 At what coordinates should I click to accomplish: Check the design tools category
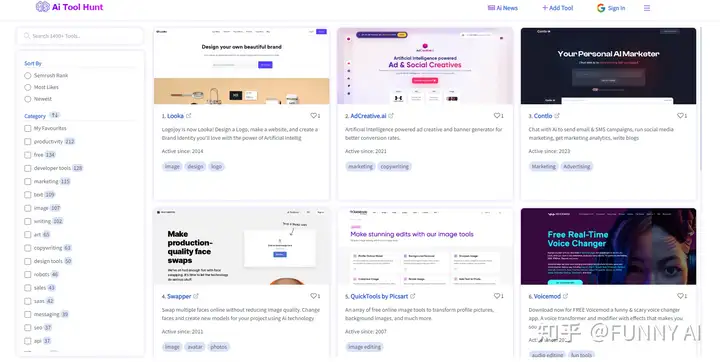(28, 261)
